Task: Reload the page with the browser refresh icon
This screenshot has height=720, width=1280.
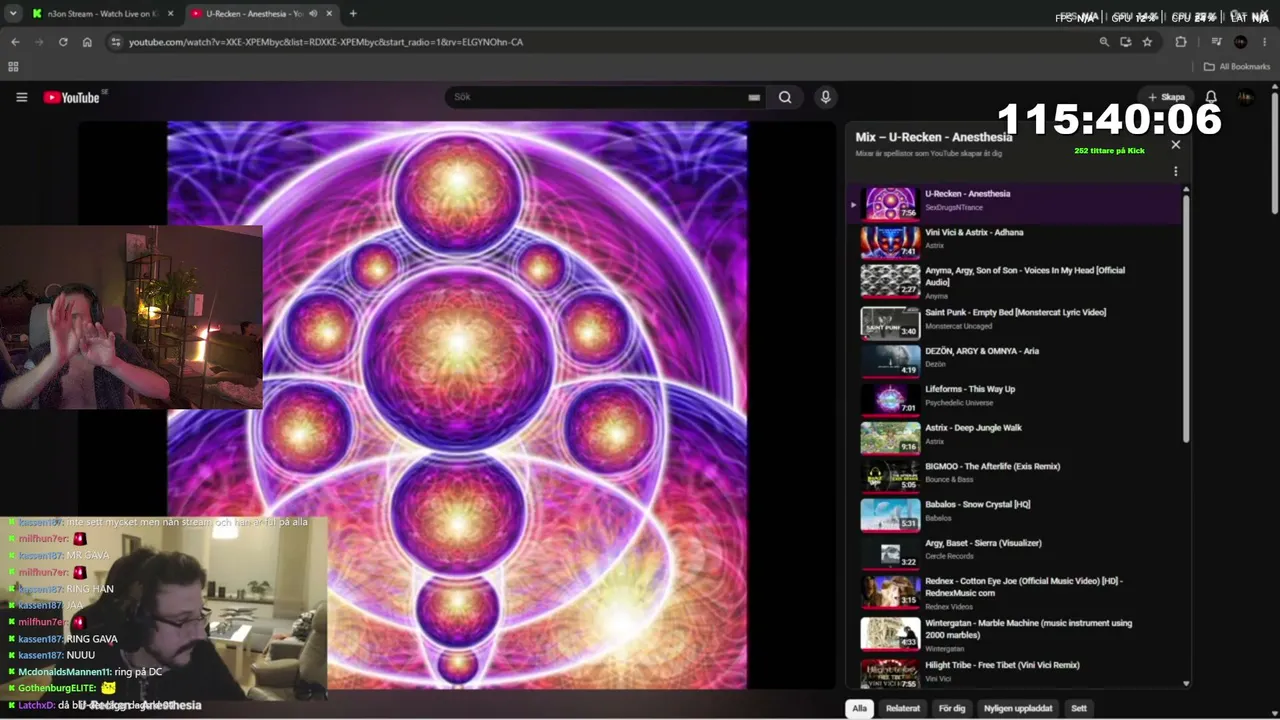Action: (x=63, y=42)
